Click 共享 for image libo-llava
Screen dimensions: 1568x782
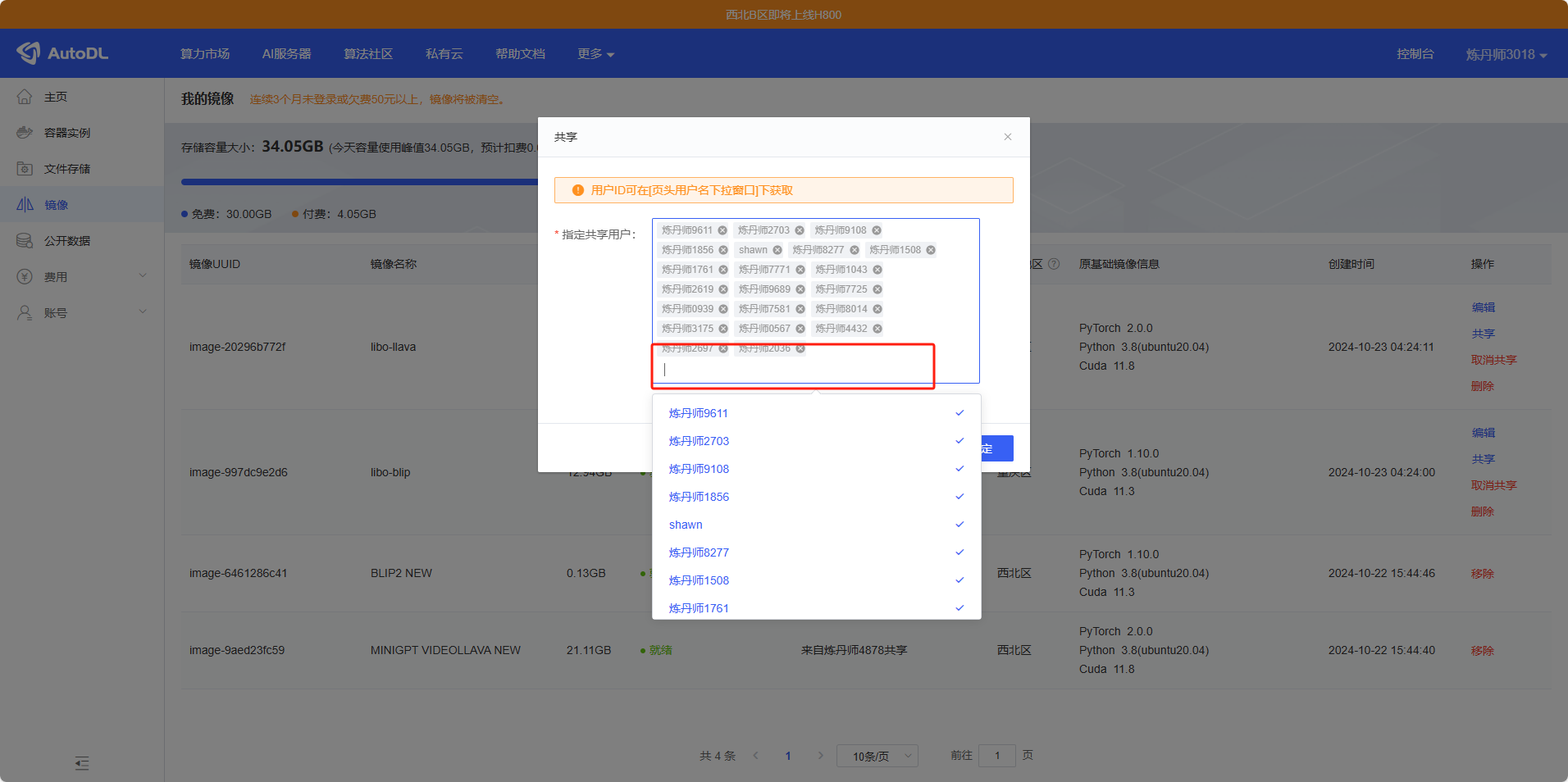pyautogui.click(x=1484, y=334)
